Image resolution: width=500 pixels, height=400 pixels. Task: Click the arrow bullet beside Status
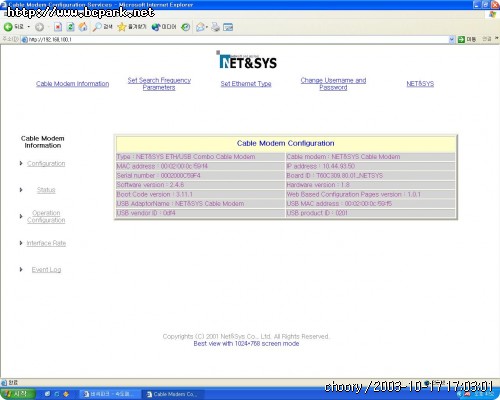21,190
